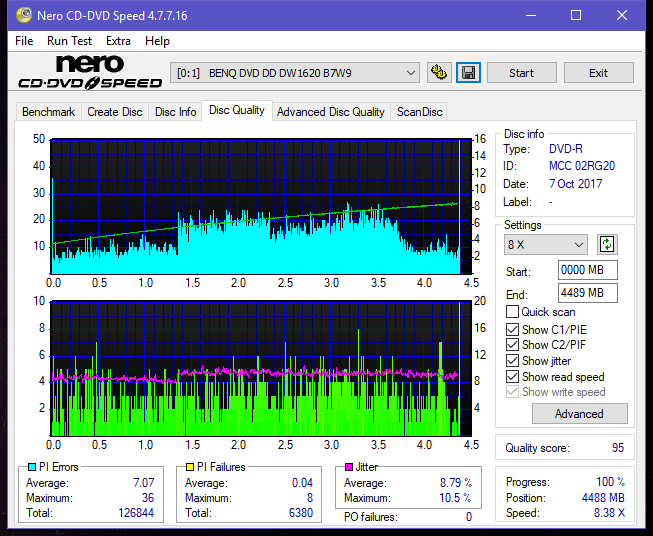Click the save floppy disk icon
This screenshot has height=536, width=653.
pyautogui.click(x=469, y=73)
